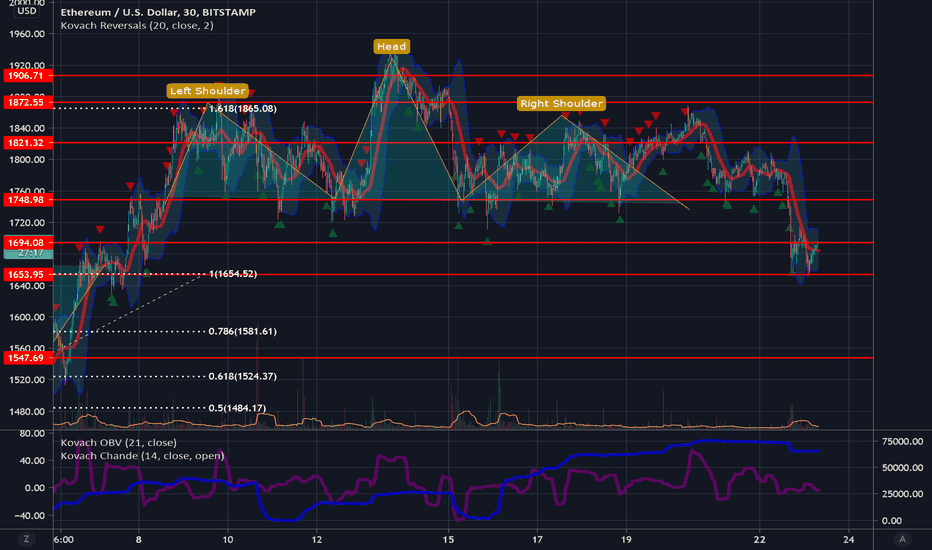Select the 0.786(1581.61) Fibonacci level text
The image size is (932, 550).
pyautogui.click(x=243, y=332)
